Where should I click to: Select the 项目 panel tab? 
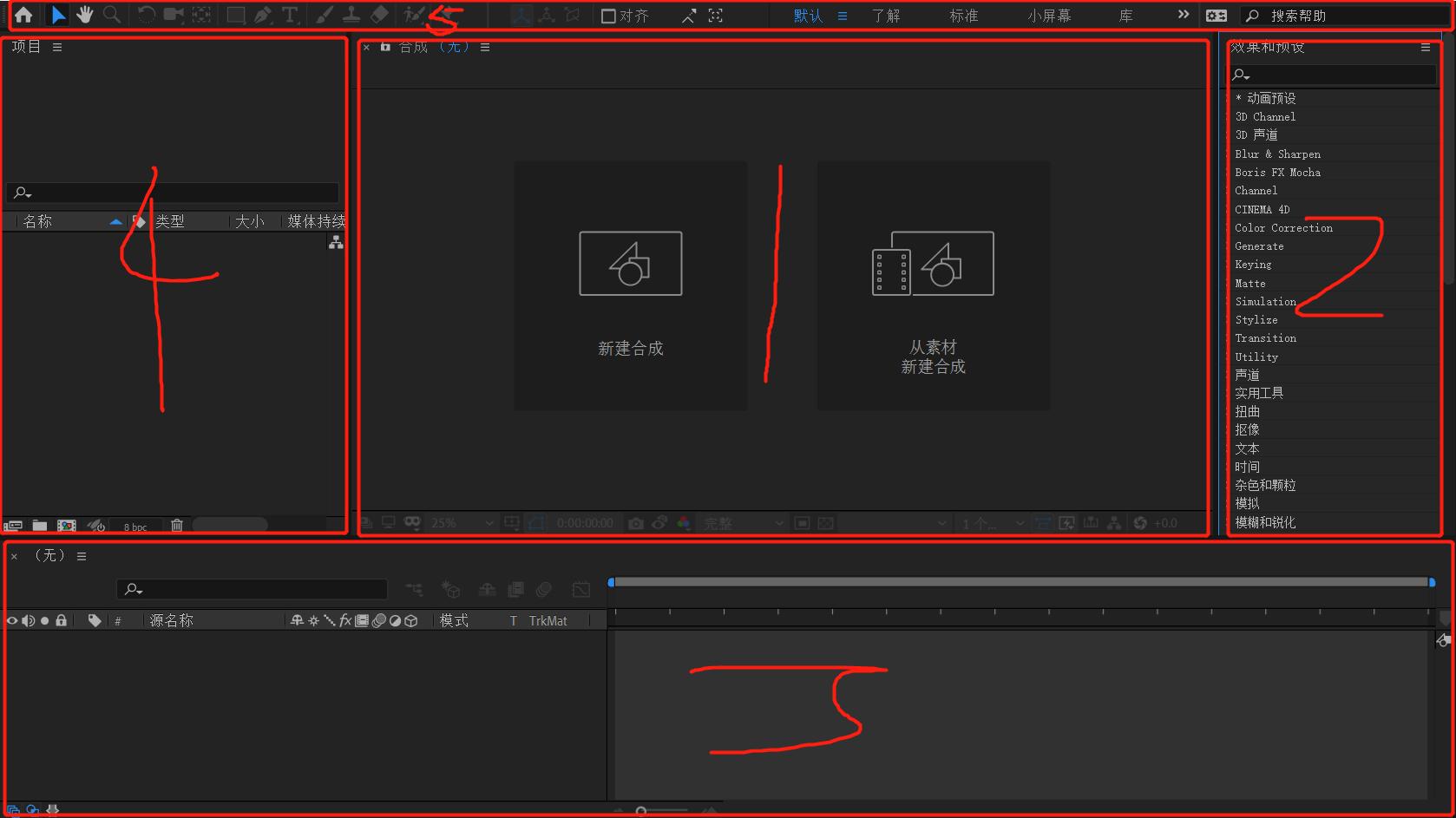[x=26, y=47]
